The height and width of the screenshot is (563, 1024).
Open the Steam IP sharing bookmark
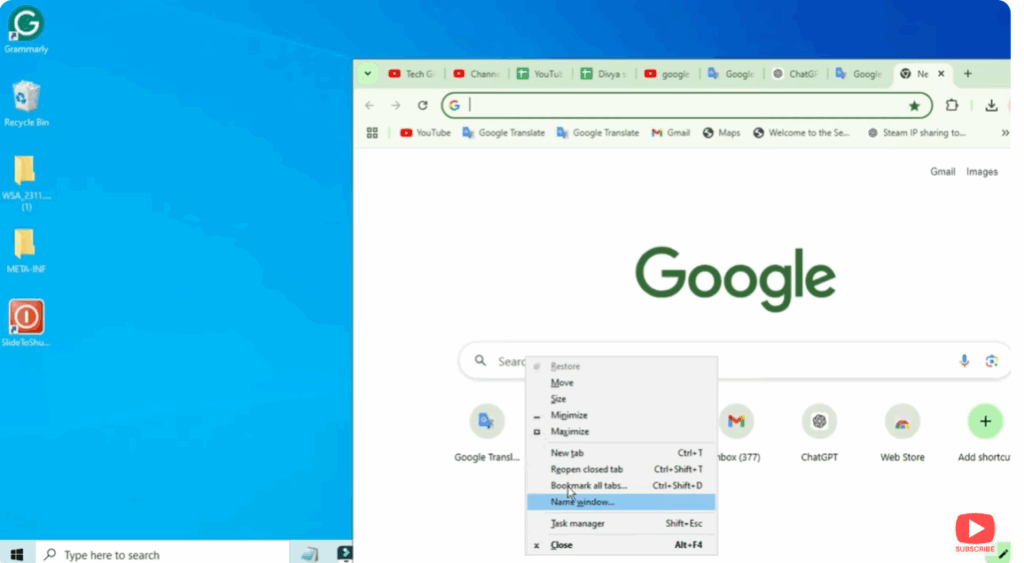coord(917,133)
